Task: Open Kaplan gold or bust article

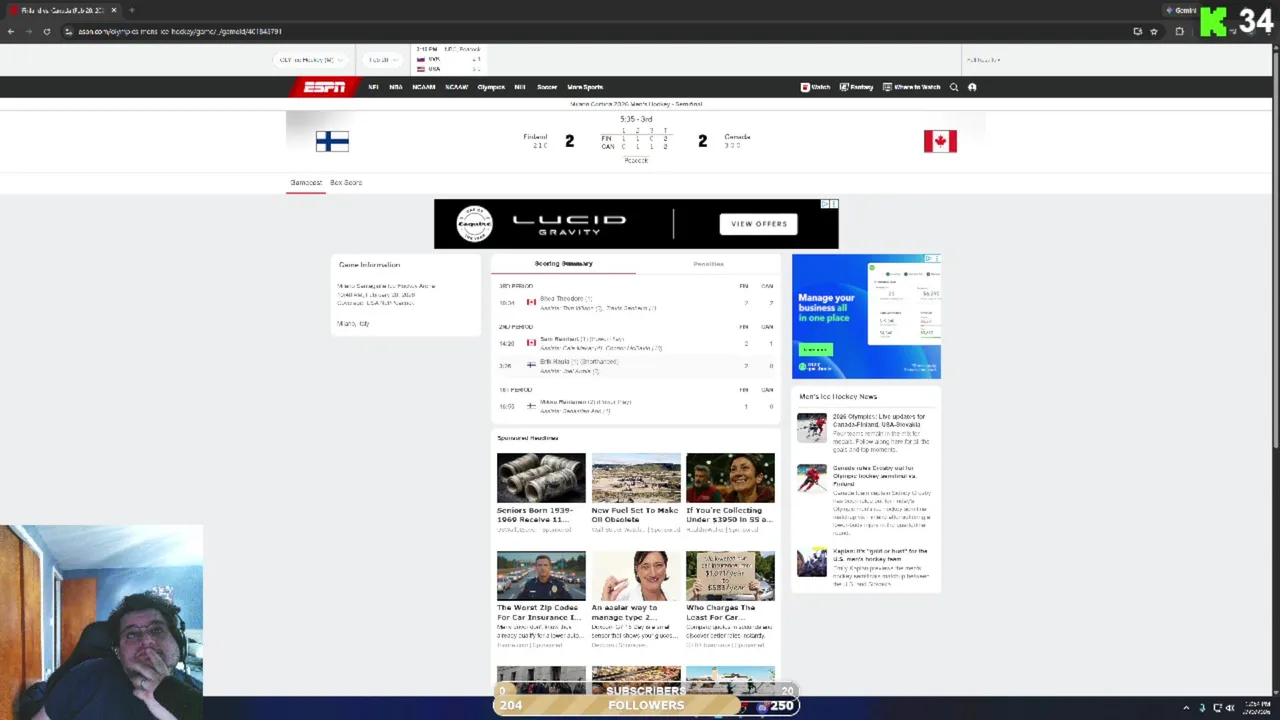Action: tap(881, 555)
